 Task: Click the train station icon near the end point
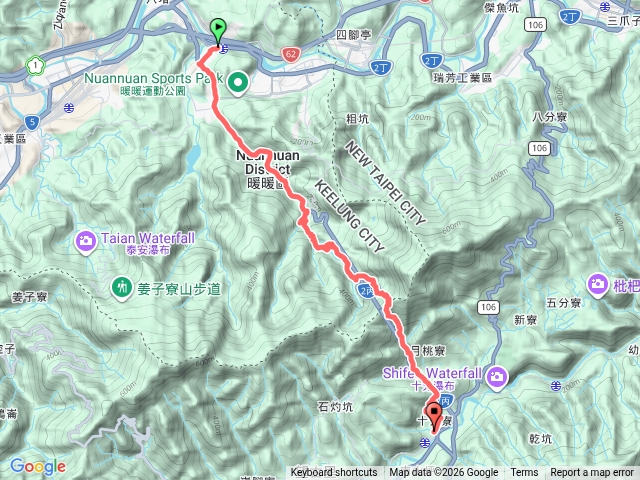pyautogui.click(x=425, y=442)
